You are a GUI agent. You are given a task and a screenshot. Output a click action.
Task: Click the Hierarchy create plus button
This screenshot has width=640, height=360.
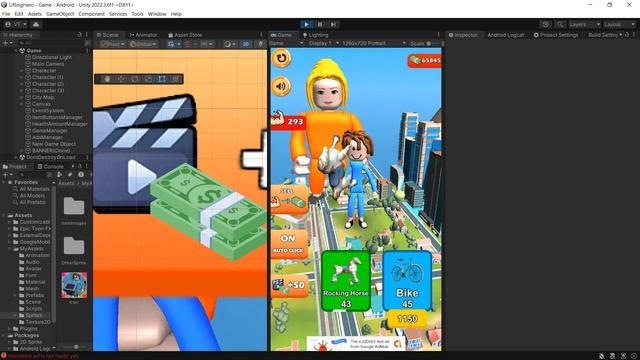(x=7, y=43)
